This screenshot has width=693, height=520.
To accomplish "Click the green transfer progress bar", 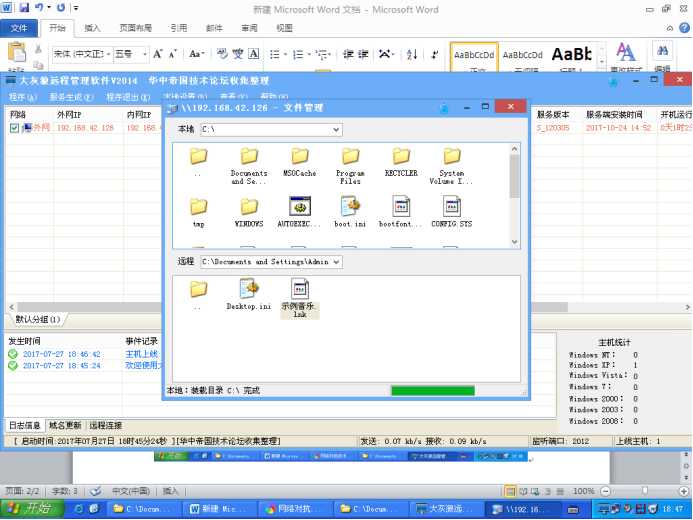I will (x=433, y=391).
